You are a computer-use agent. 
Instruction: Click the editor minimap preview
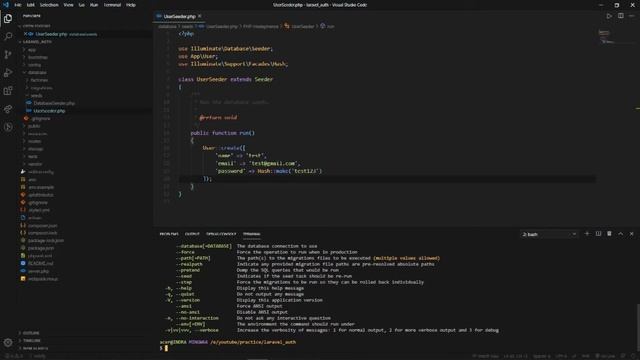point(607,36)
